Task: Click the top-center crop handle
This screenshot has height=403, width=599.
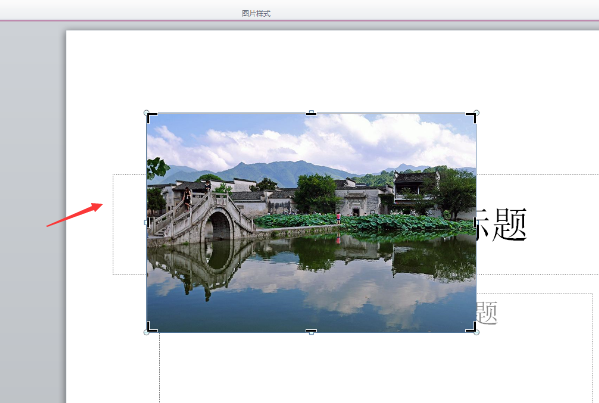Action: [x=311, y=113]
